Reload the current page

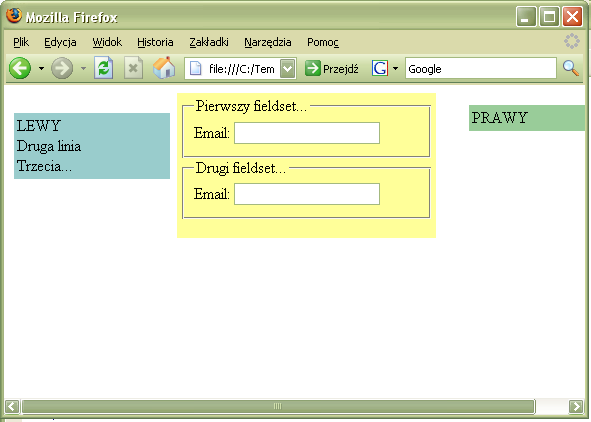(x=104, y=68)
